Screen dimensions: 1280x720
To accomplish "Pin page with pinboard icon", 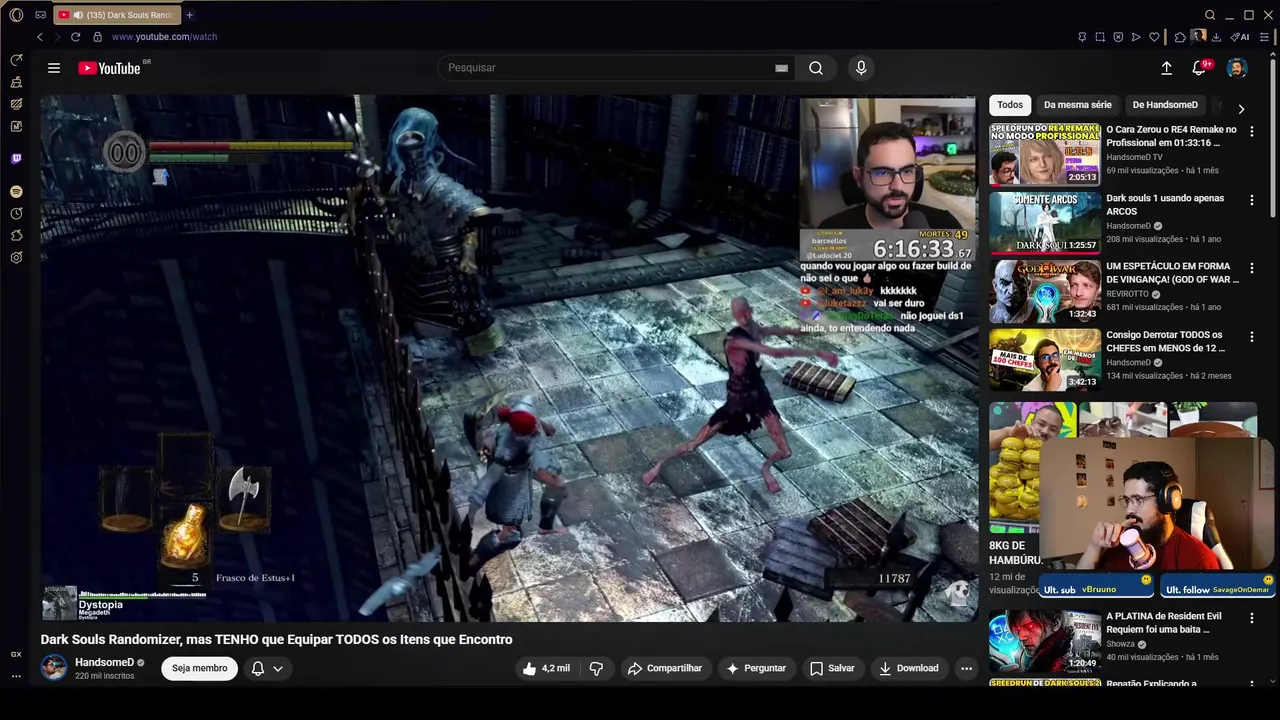I will (x=1082, y=37).
